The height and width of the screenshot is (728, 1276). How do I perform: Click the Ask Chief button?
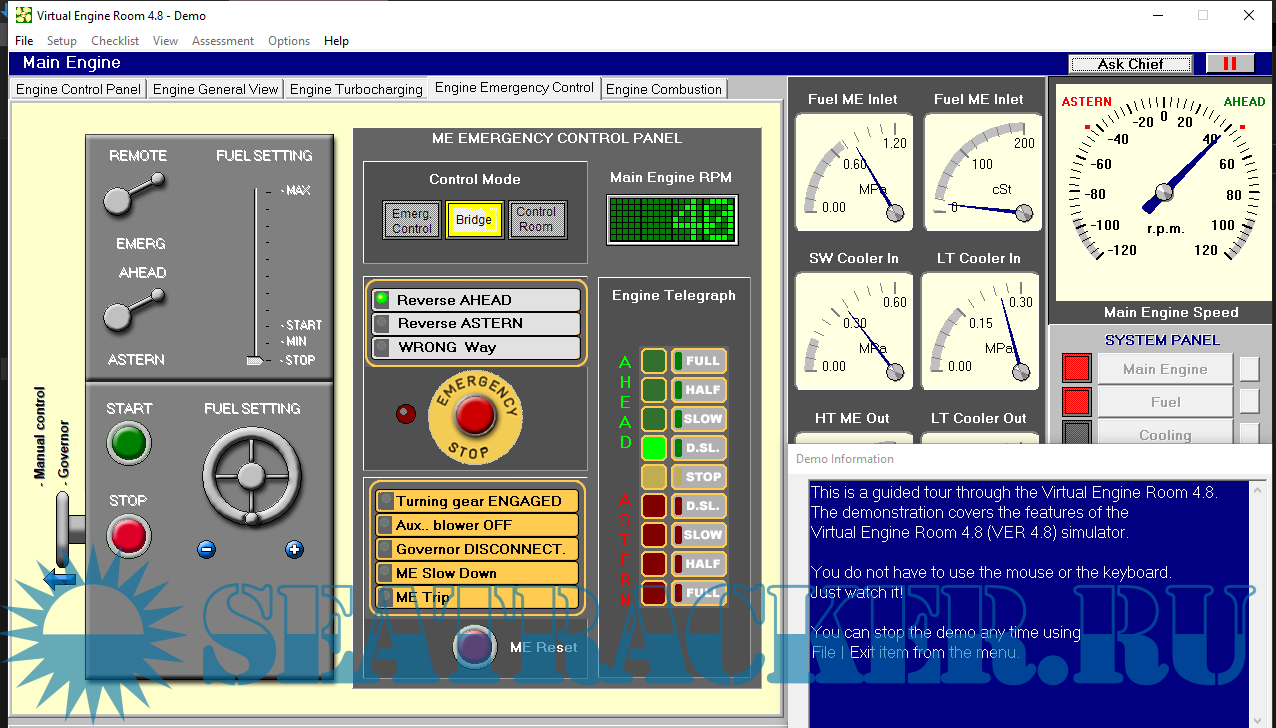click(1130, 64)
